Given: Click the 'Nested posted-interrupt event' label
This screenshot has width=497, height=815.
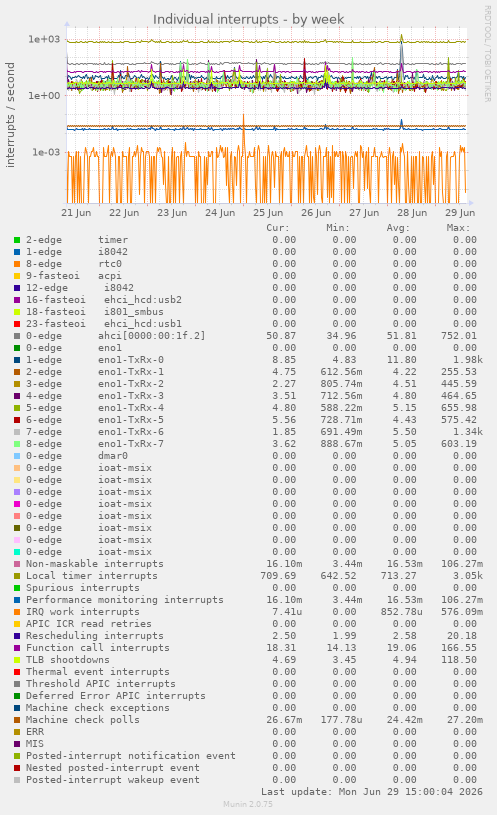Looking at the screenshot, I should tap(113, 768).
